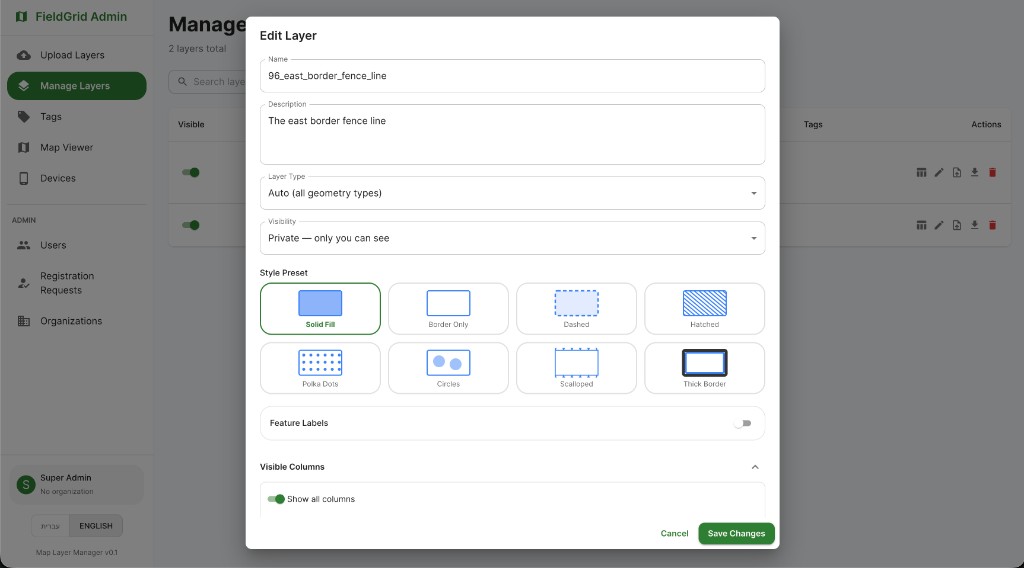
Task: Open Manage Layers in sidebar
Action: point(76,86)
